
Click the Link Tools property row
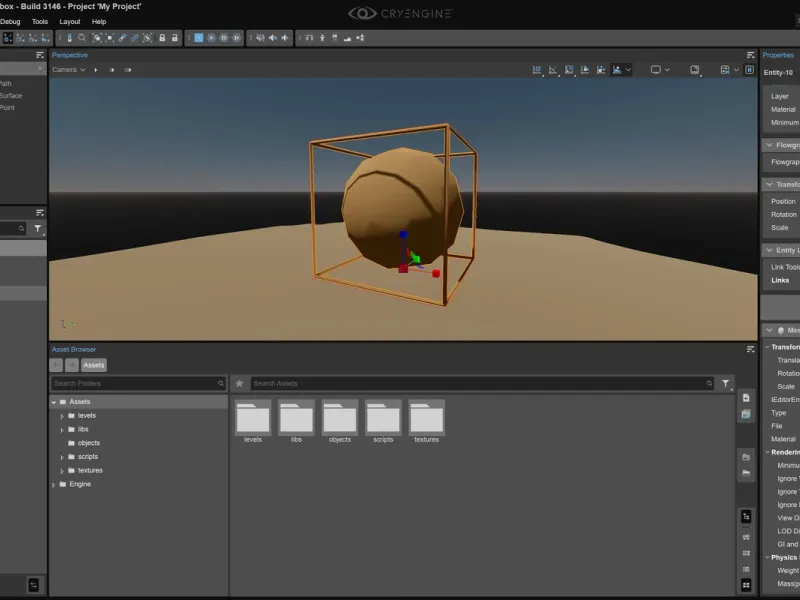point(785,267)
